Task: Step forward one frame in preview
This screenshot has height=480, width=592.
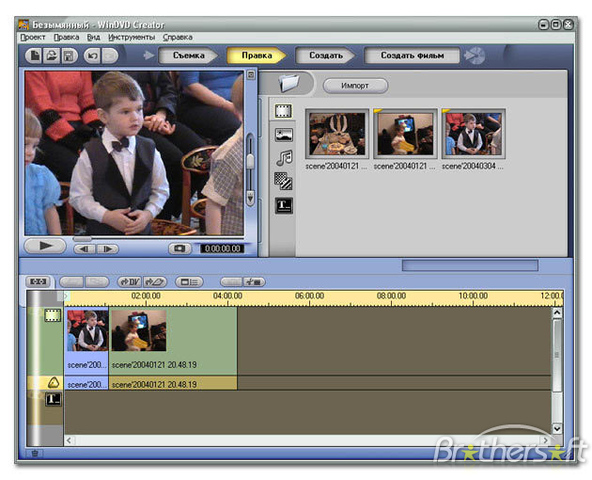Action: 108,249
